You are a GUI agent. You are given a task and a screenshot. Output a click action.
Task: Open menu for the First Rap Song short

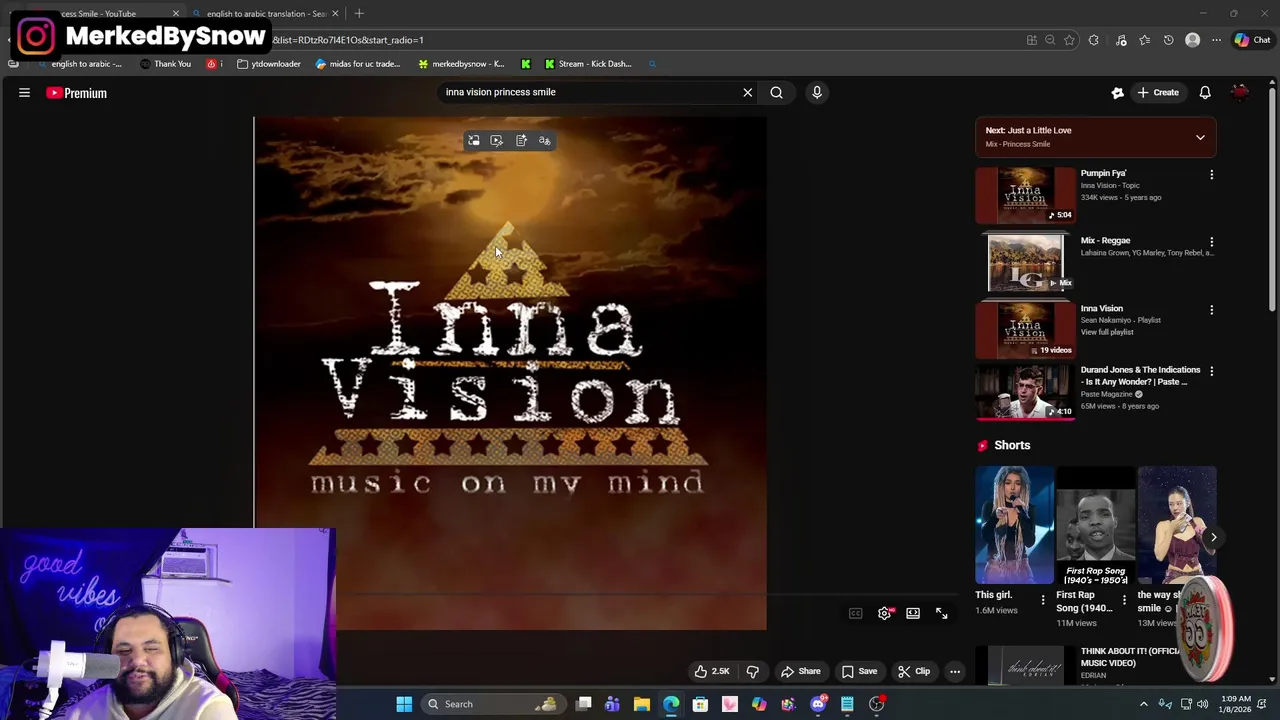point(1124,600)
